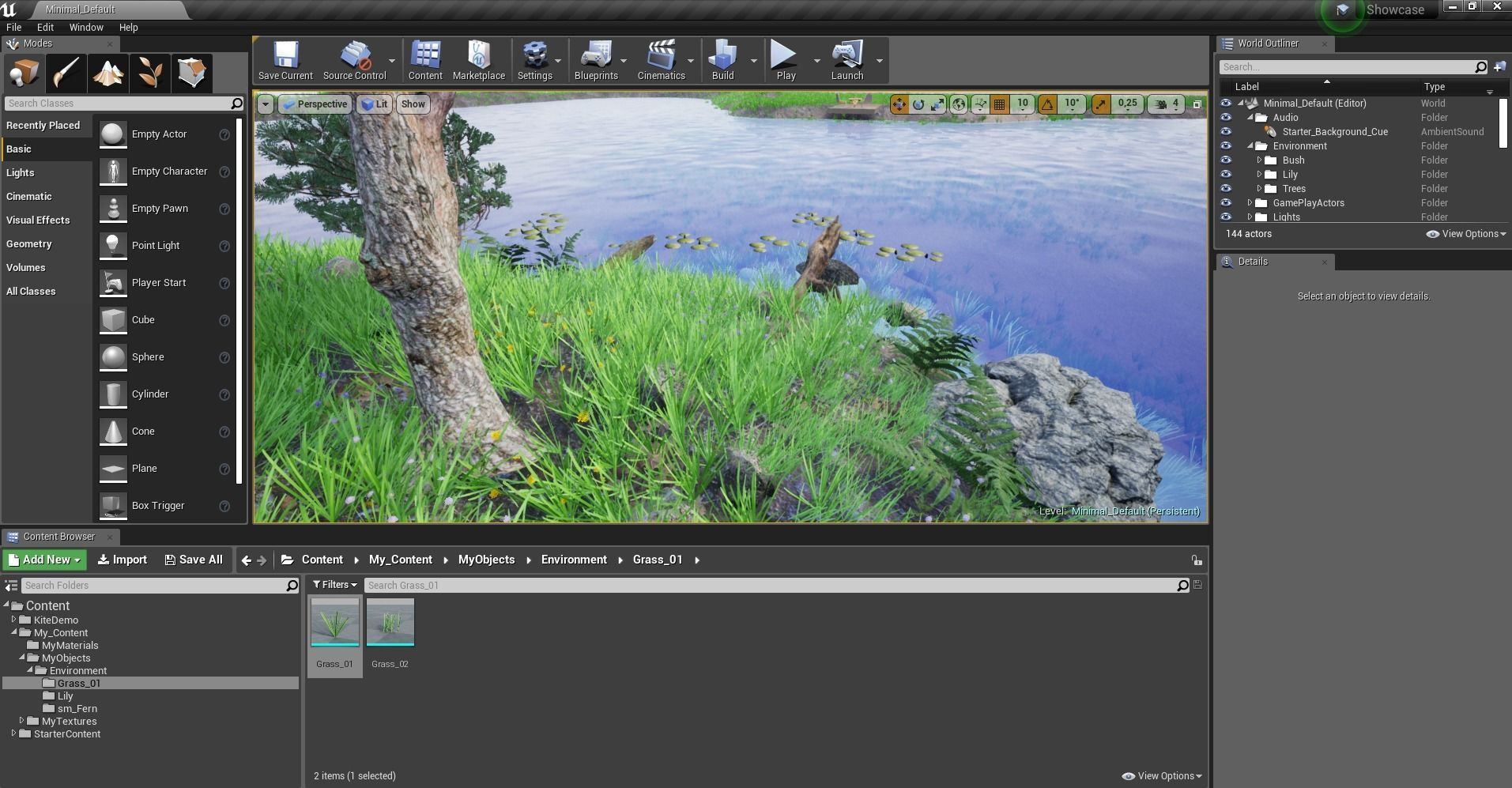
Task: Open the Blueprints toolbar icon
Action: coord(596,60)
